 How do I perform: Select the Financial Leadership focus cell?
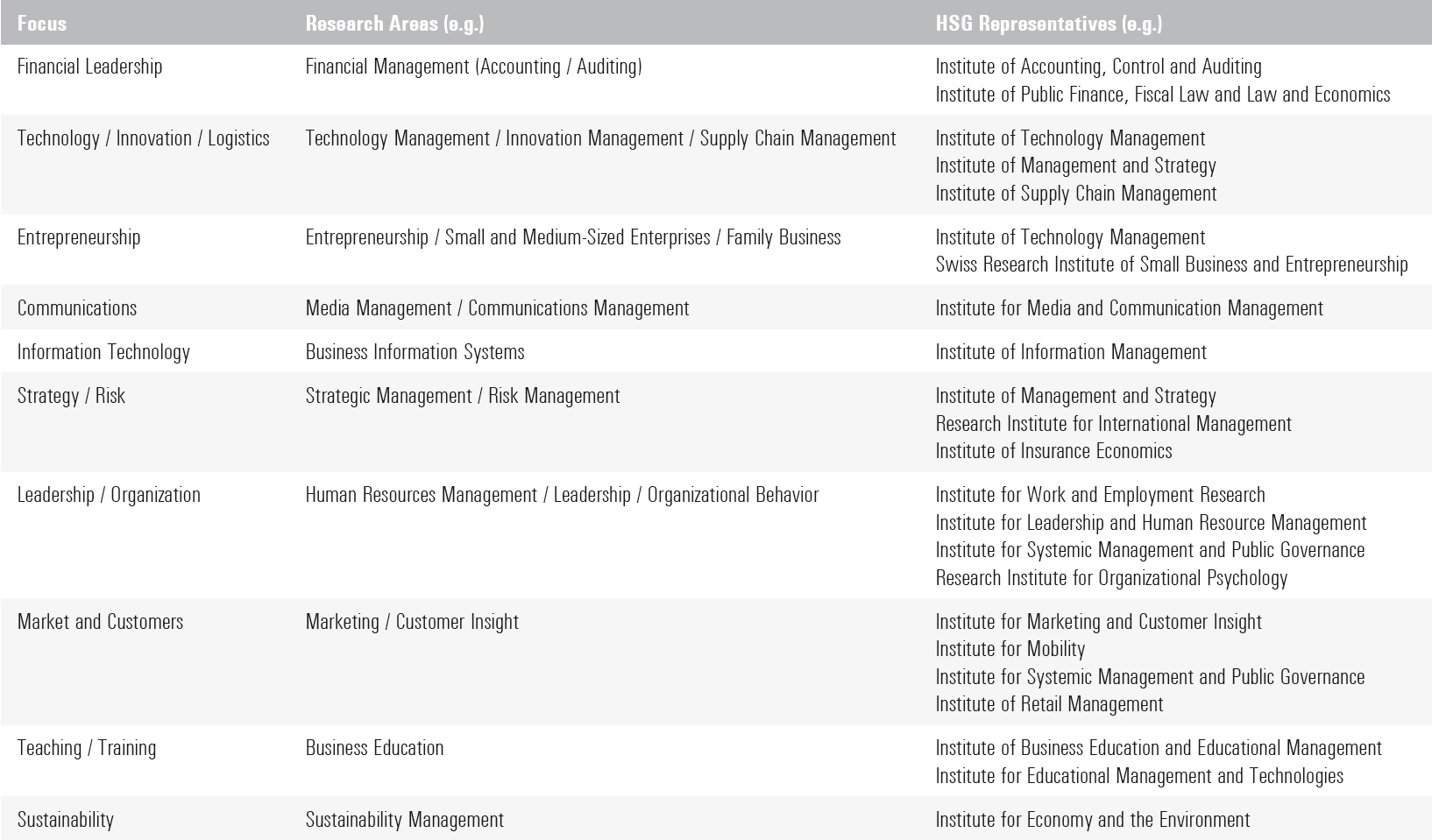(89, 67)
